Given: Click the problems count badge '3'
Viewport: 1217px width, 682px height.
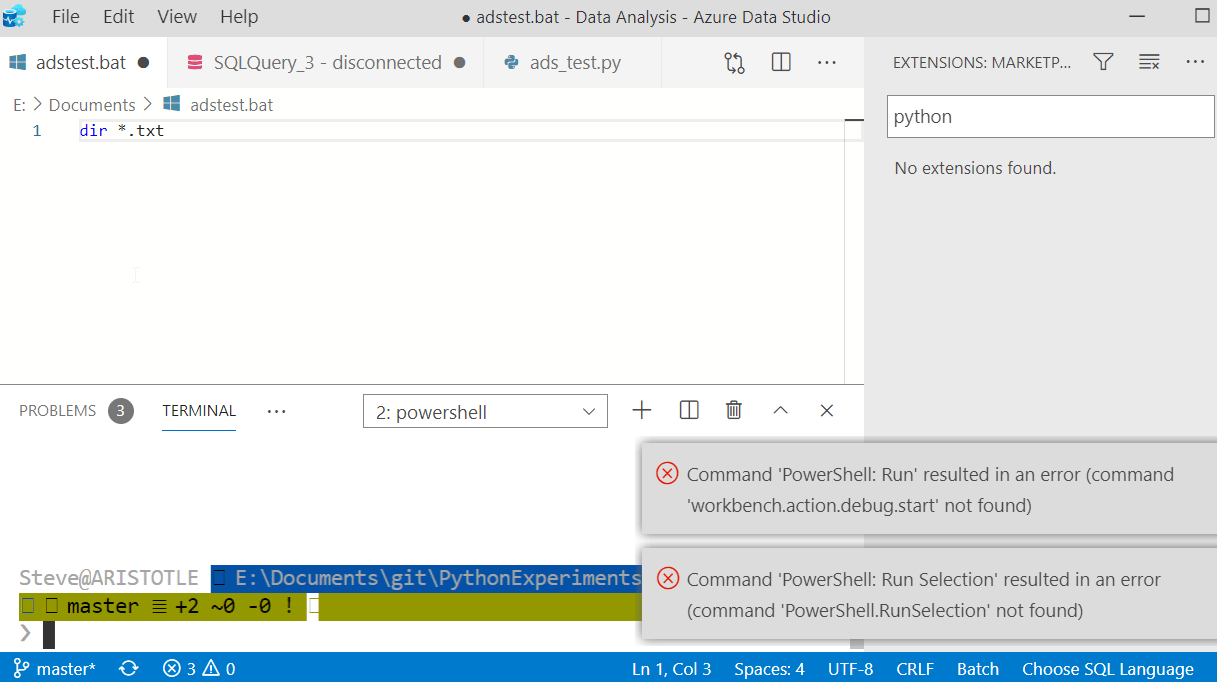Looking at the screenshot, I should tap(121, 411).
